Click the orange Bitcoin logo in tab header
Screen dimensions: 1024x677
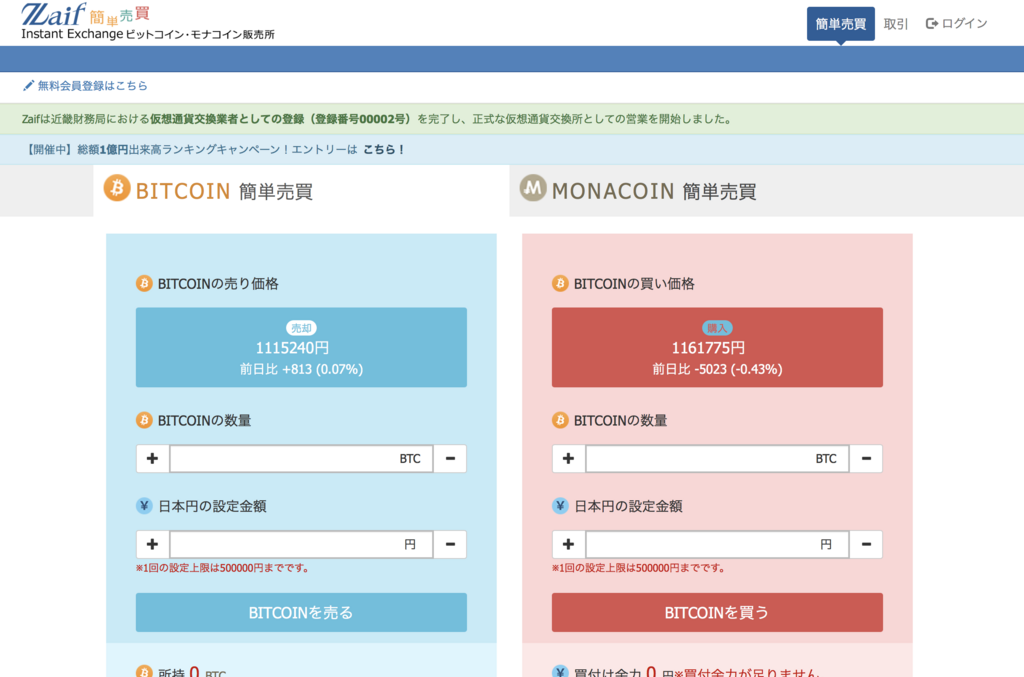pyautogui.click(x=118, y=188)
